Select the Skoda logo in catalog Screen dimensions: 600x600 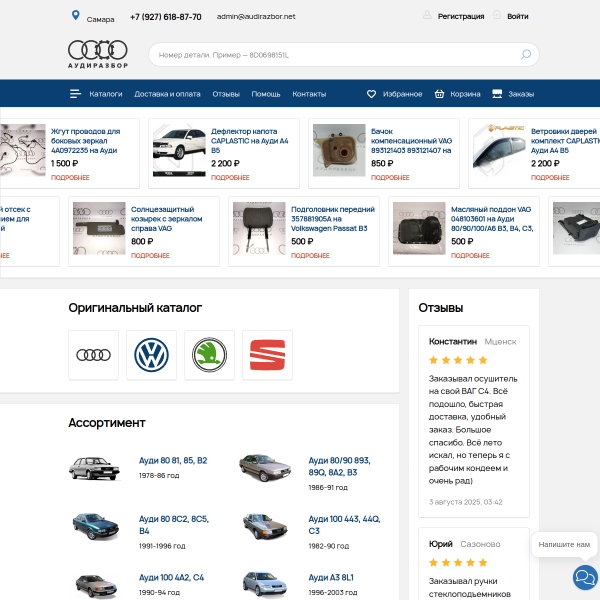tap(209, 355)
